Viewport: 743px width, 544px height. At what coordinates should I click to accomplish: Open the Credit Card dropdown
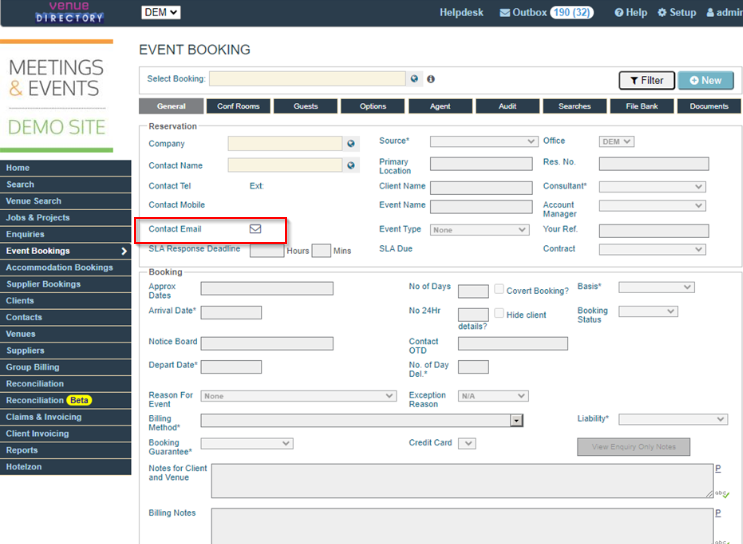[467, 444]
